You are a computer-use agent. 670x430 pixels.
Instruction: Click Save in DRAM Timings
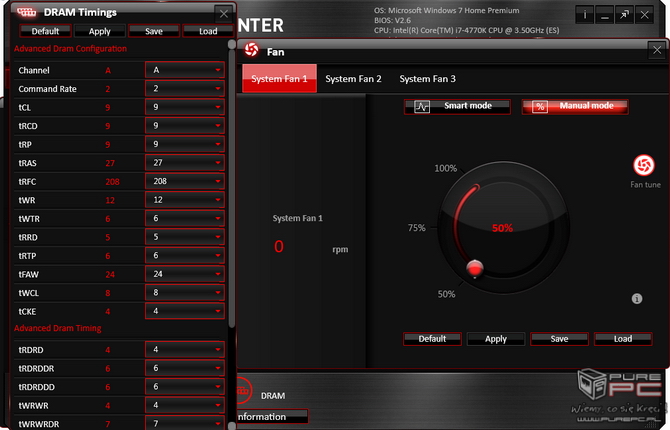click(154, 31)
